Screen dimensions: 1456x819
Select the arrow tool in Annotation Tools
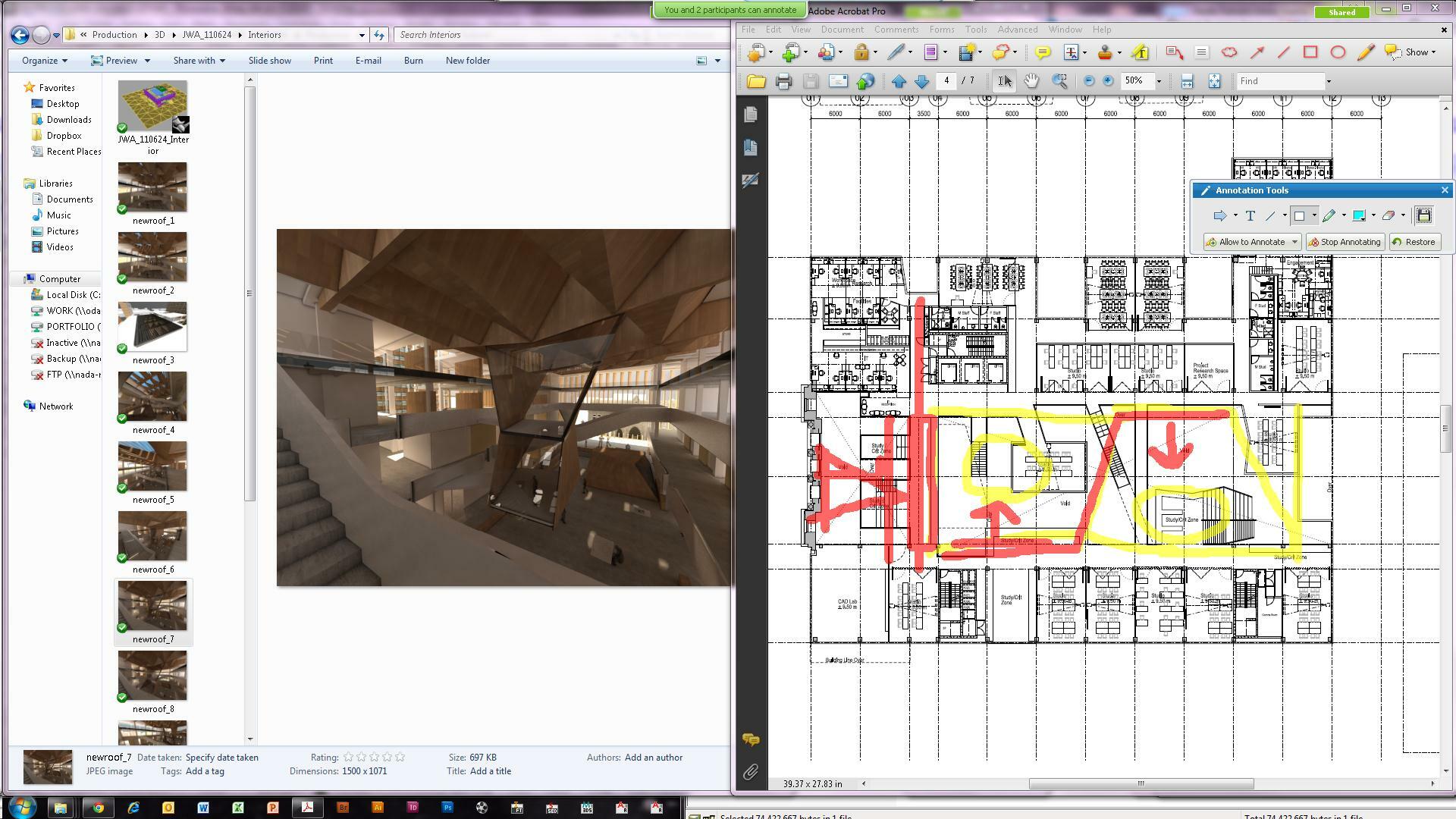point(1219,216)
